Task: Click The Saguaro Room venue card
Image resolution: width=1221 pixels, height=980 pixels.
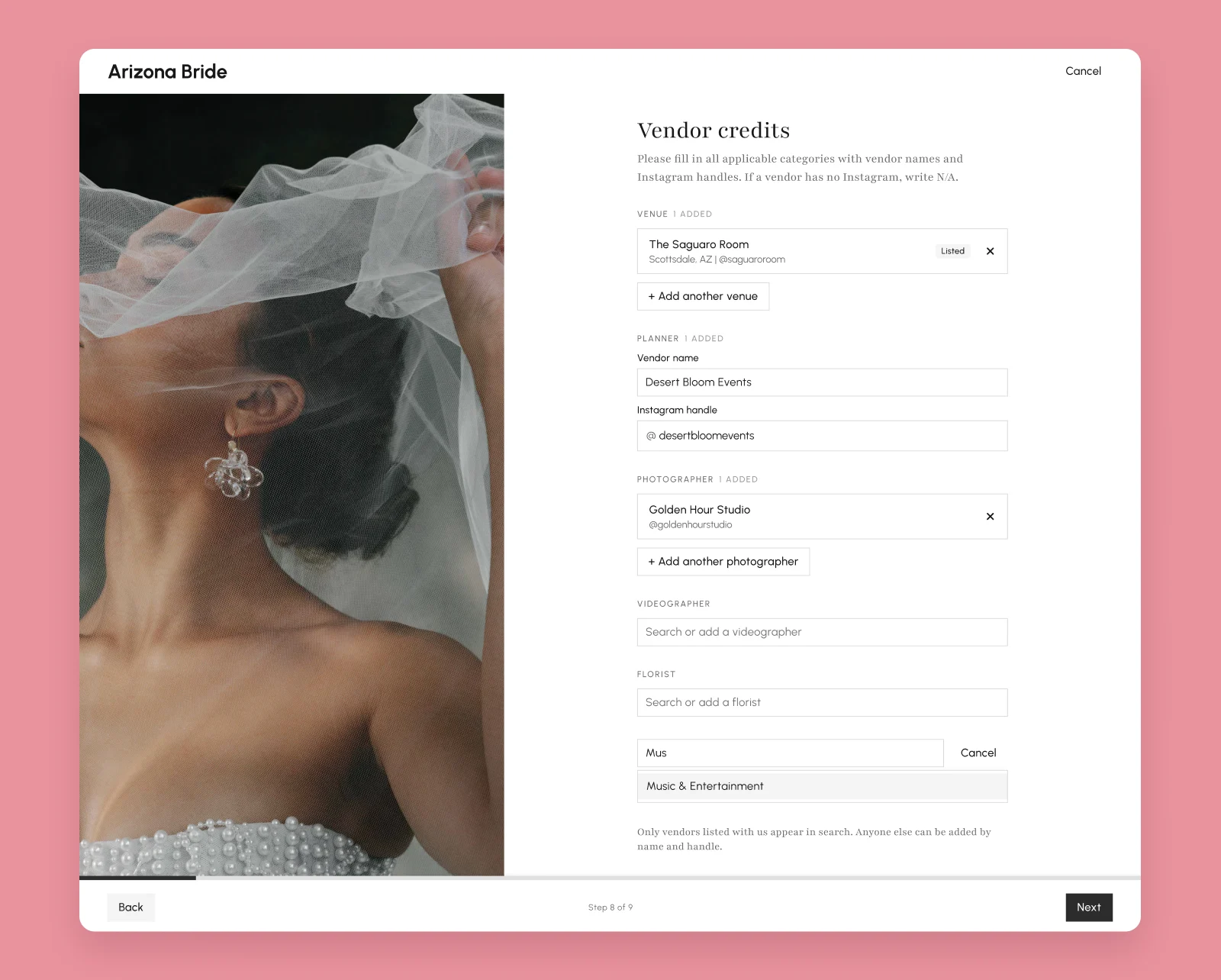Action: [x=822, y=251]
